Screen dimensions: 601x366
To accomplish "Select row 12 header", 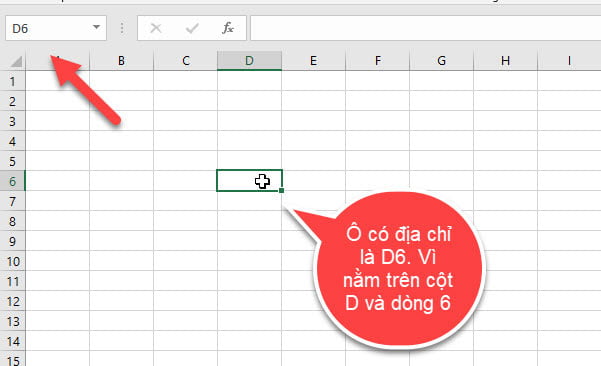I will (x=13, y=301).
